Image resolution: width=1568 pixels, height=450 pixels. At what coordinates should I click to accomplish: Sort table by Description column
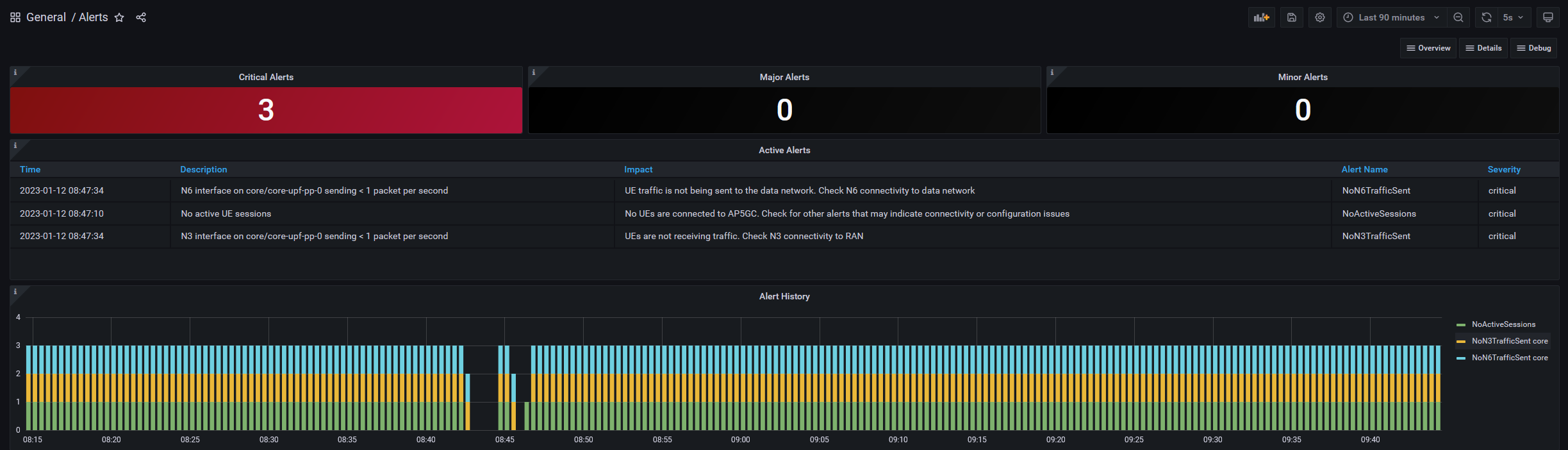(x=204, y=169)
